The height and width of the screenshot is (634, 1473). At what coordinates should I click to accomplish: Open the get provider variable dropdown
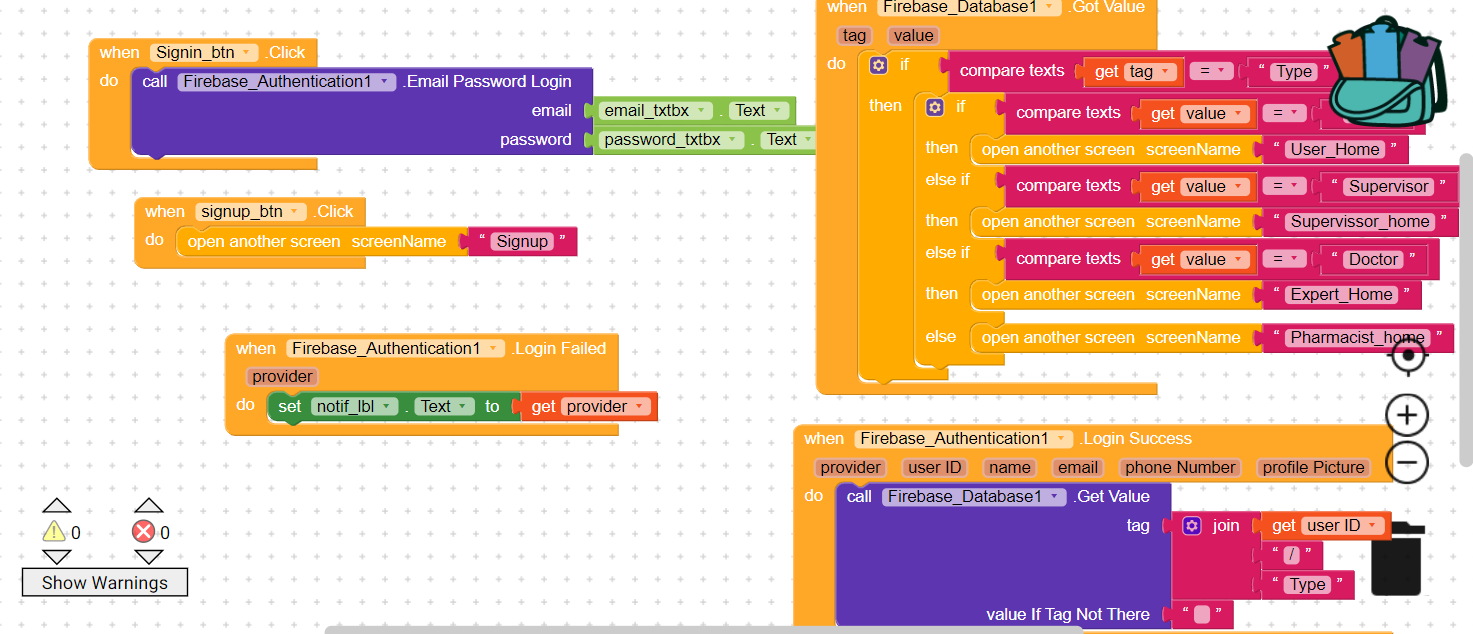[x=639, y=407]
